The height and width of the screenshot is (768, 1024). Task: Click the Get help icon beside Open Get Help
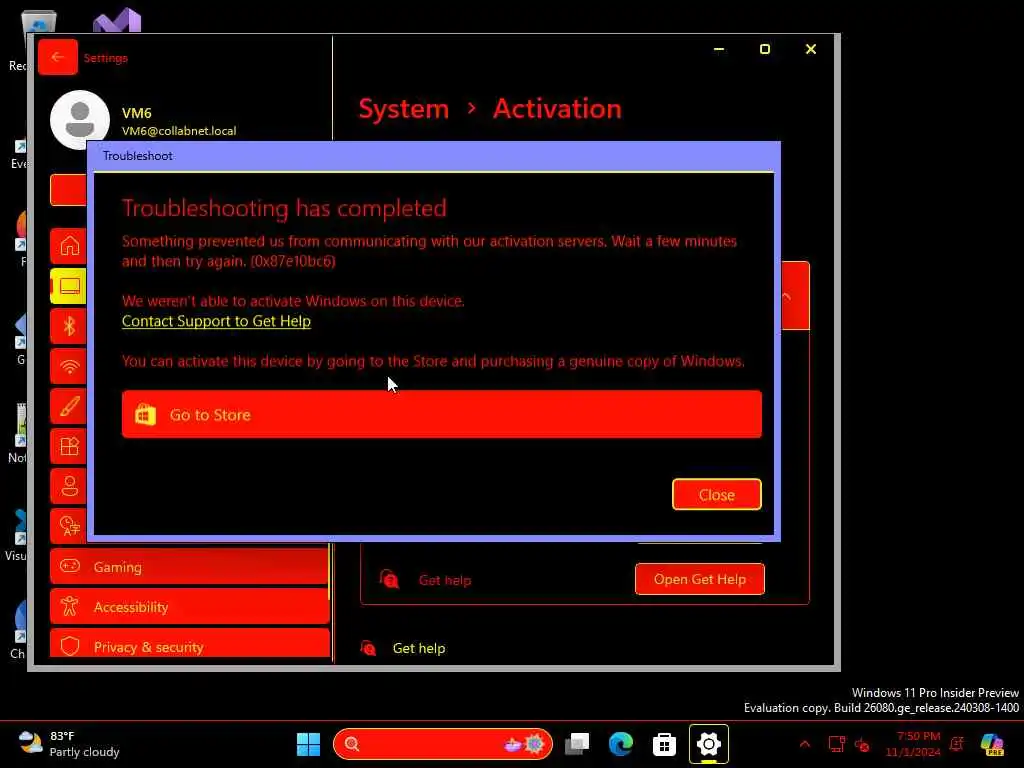point(389,579)
